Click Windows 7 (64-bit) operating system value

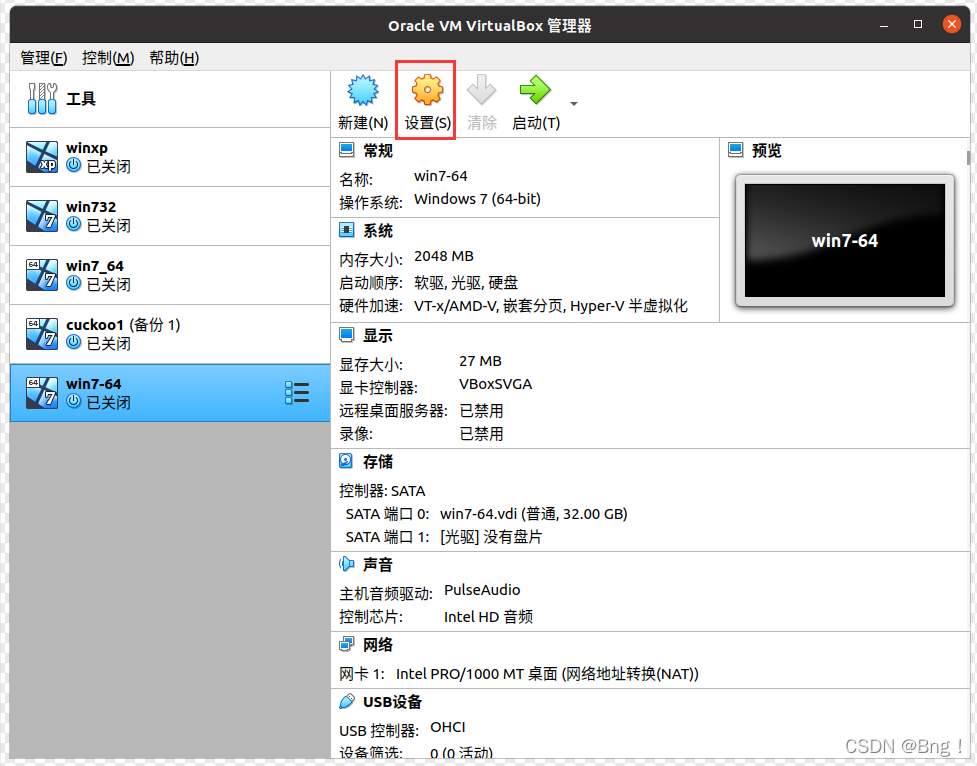click(x=477, y=199)
